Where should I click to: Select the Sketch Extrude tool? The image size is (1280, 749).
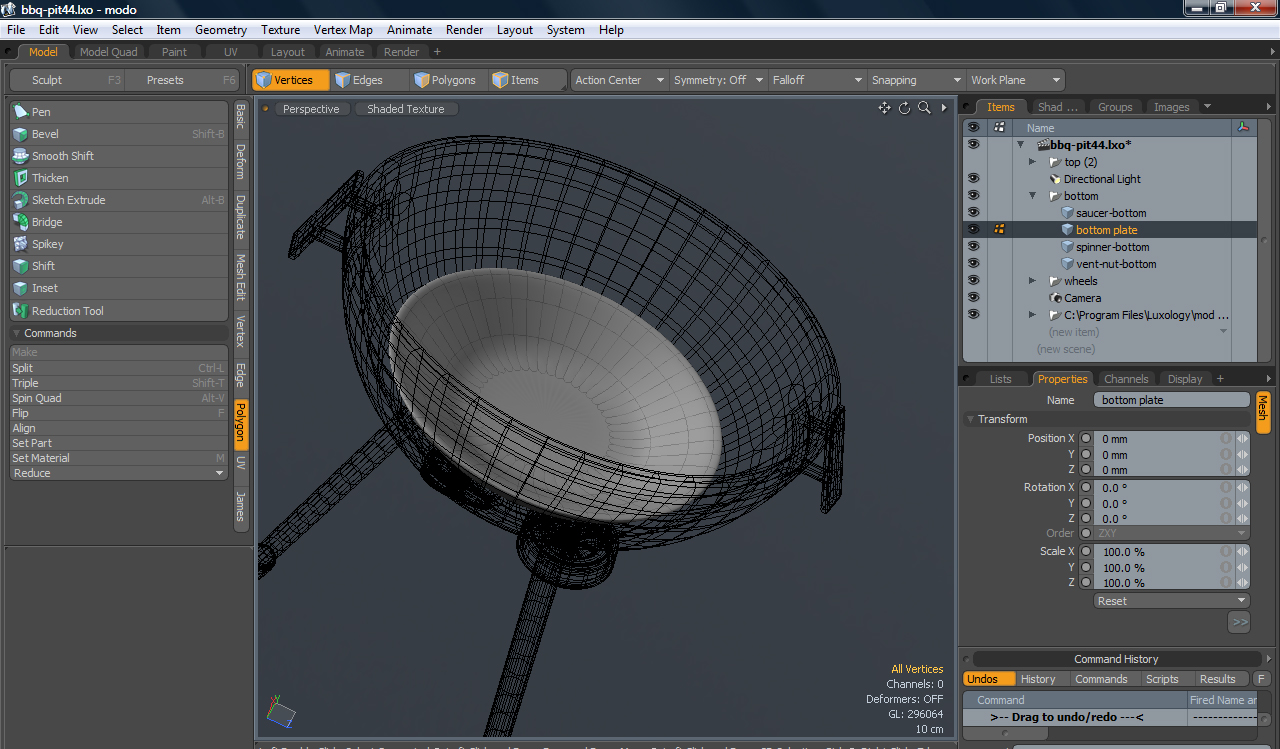119,200
